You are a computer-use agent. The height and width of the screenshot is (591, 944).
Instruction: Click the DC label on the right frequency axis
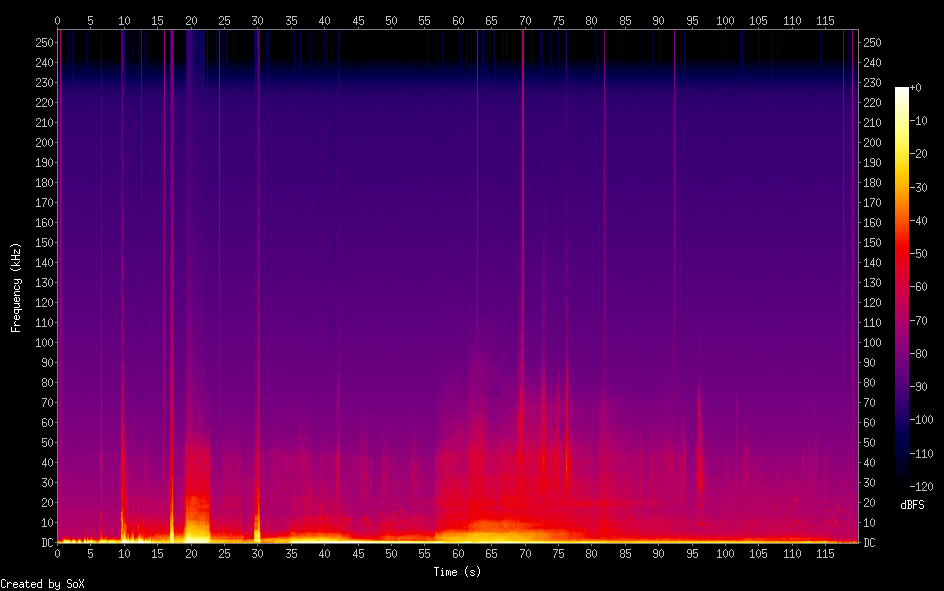(x=869, y=543)
